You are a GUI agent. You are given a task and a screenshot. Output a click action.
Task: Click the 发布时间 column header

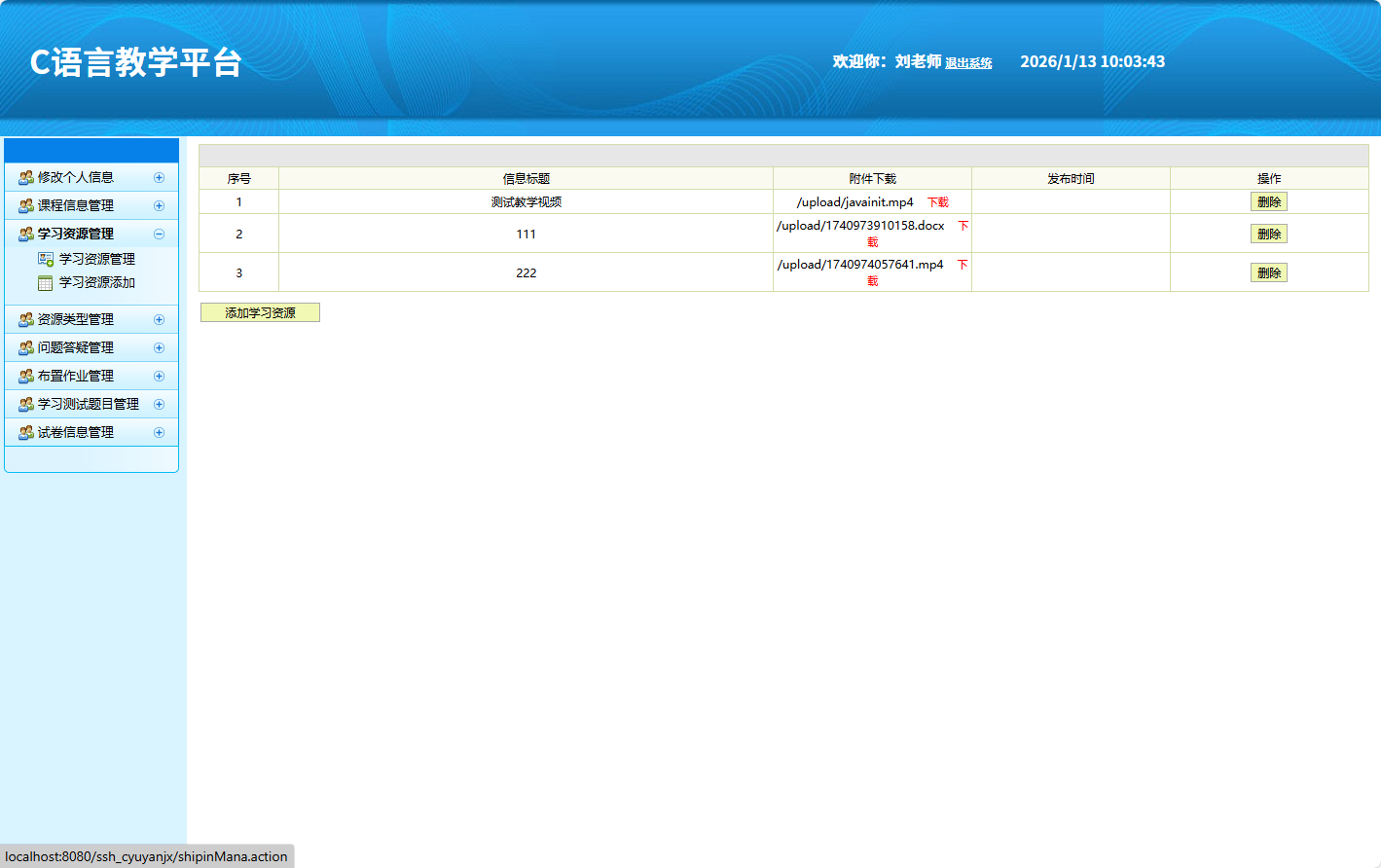(x=1071, y=177)
